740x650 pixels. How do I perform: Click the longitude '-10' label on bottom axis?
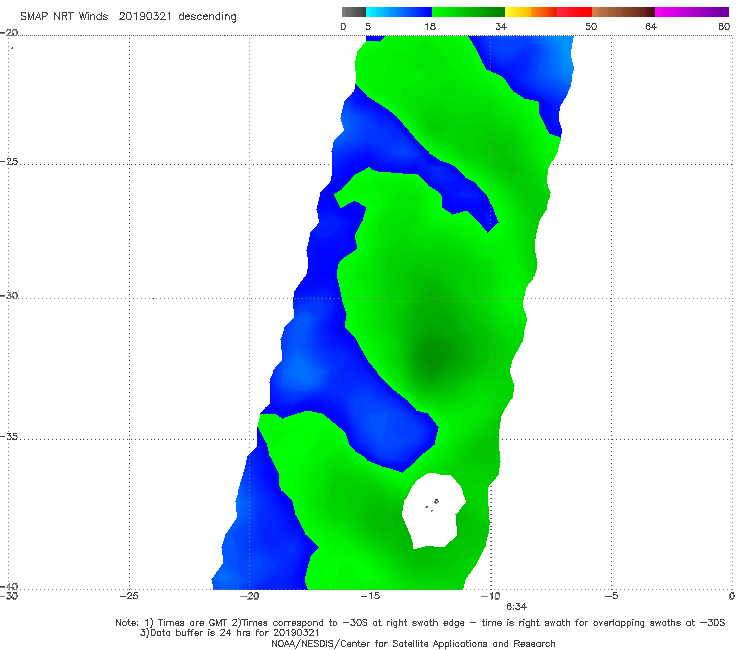(x=491, y=596)
